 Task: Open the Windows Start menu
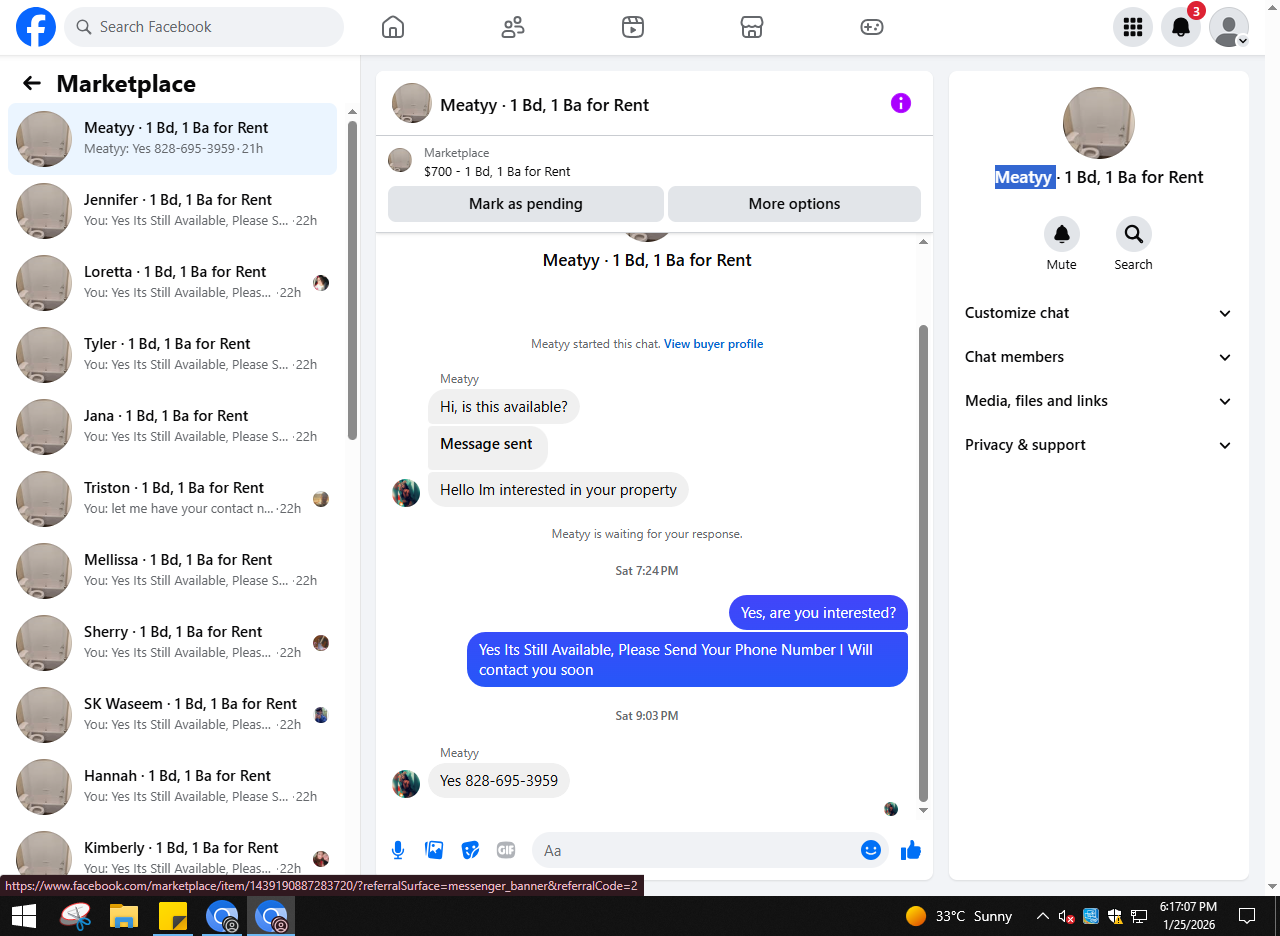(x=24, y=916)
